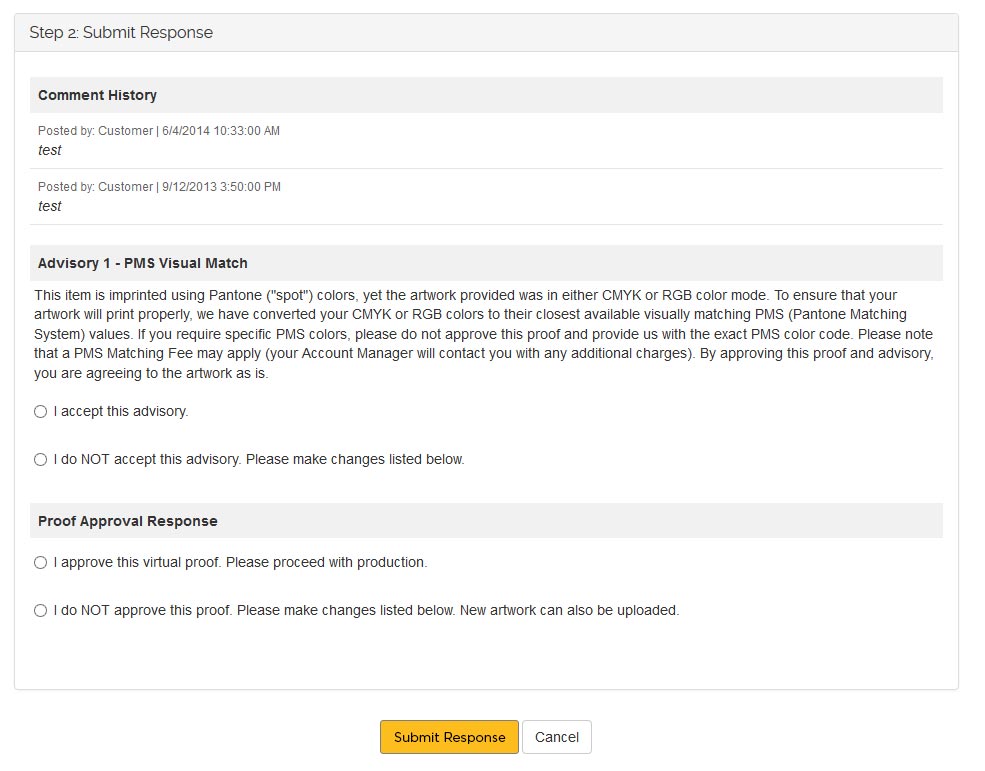985x771 pixels.
Task: Click 'Posted by: Customer' on the newest comment
Action: click(96, 131)
